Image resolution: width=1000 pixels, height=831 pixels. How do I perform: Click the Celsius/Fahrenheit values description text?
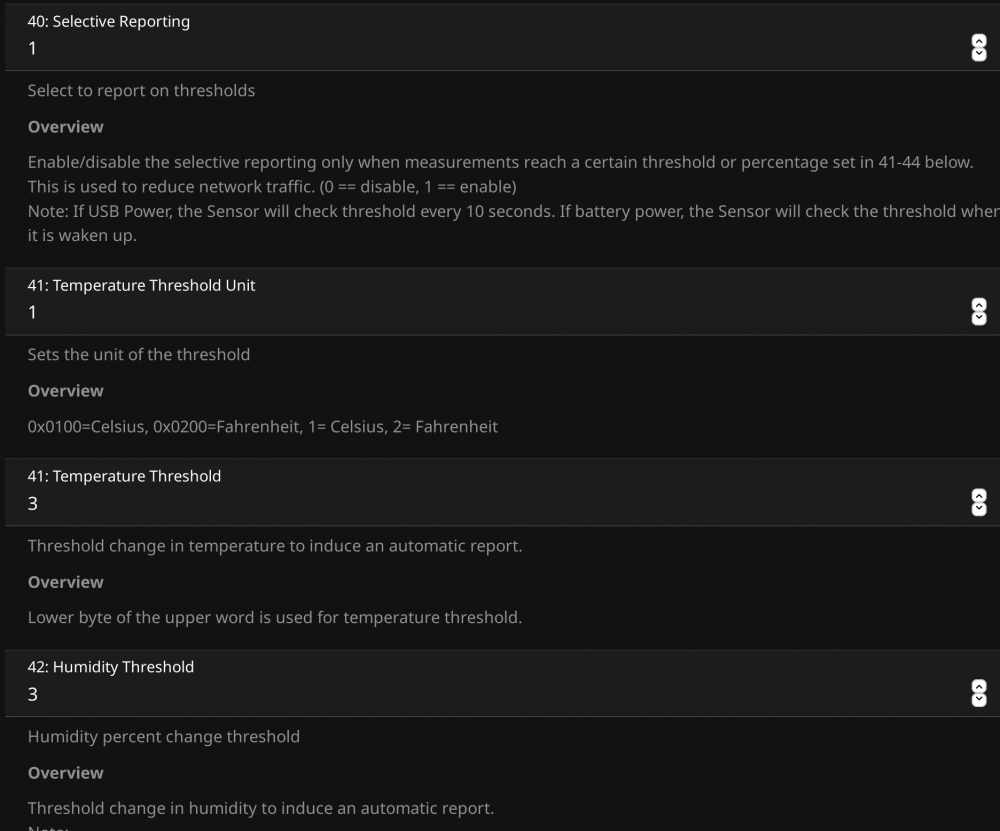[x=262, y=426]
